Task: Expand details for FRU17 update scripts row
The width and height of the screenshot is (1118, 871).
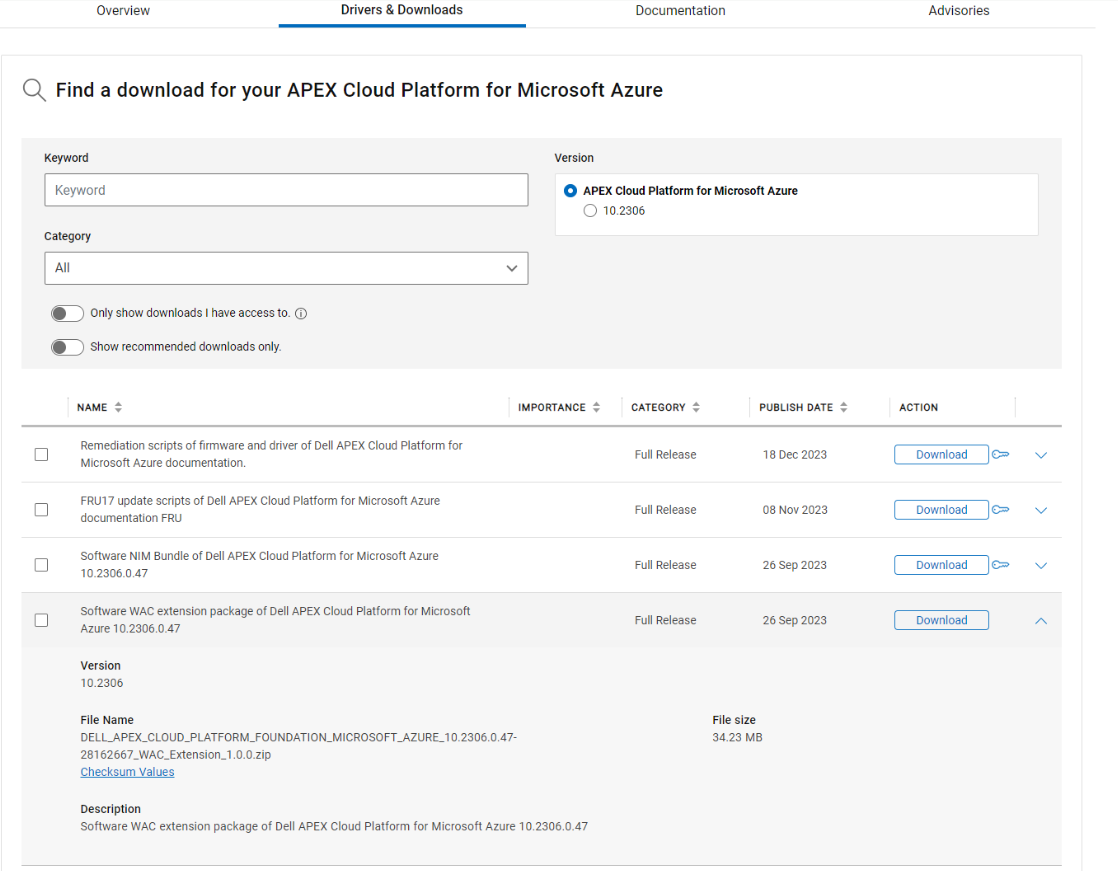Action: pos(1041,510)
